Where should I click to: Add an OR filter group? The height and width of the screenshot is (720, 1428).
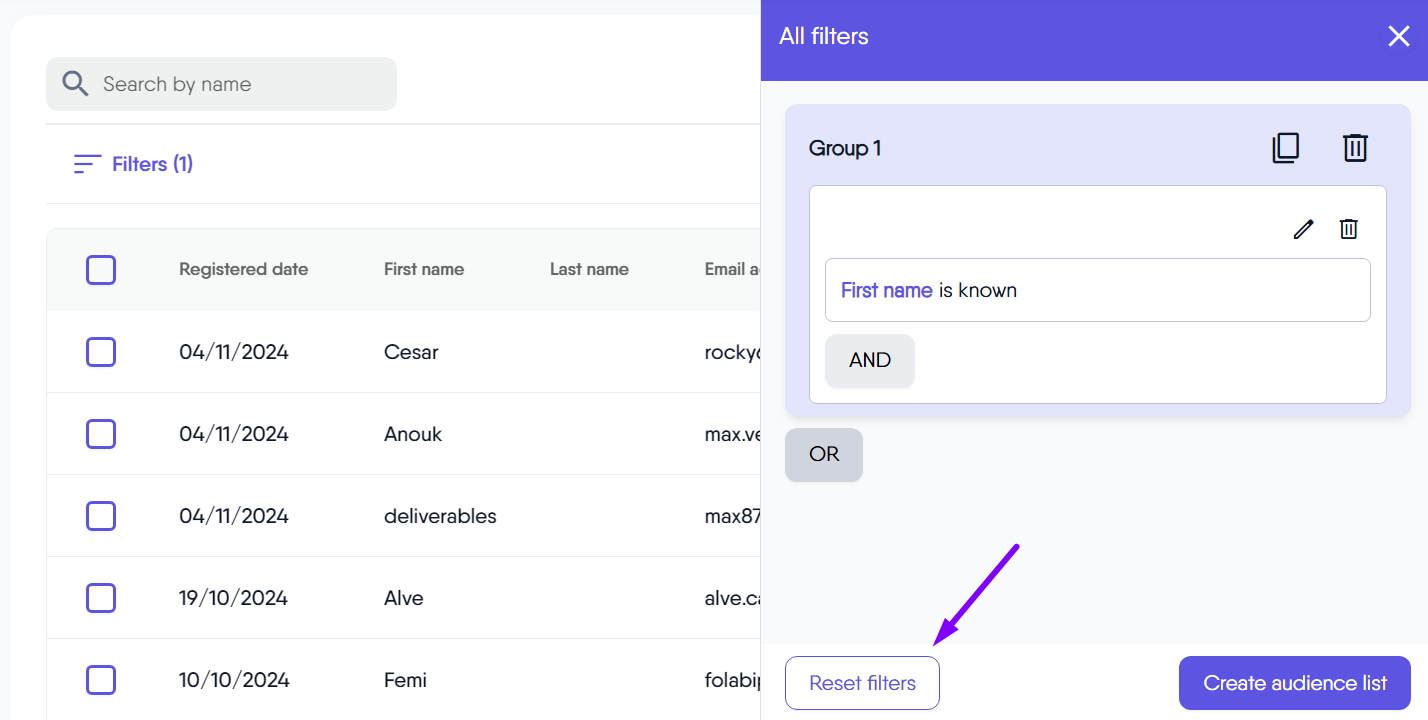(x=823, y=455)
